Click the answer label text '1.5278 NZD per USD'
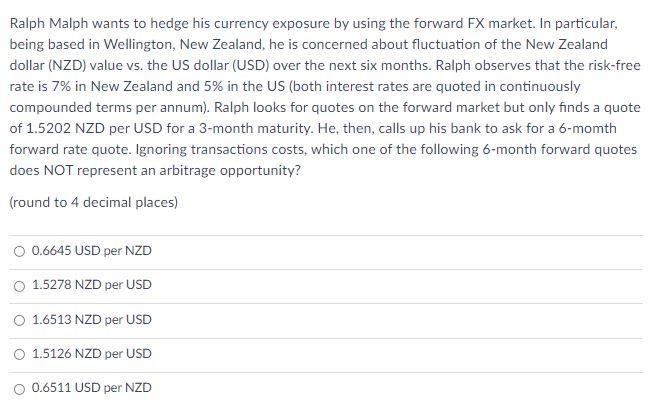Screen dimensions: 653x418 pos(92,285)
